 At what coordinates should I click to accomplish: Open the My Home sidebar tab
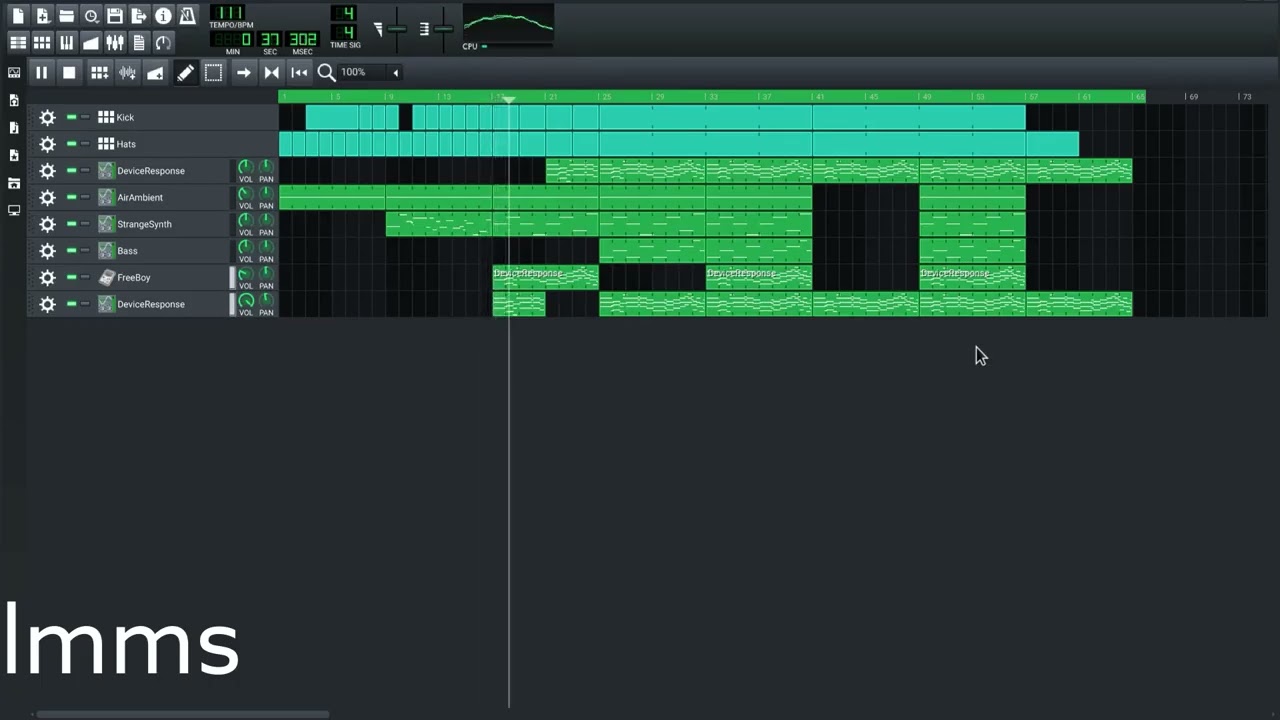[14, 183]
